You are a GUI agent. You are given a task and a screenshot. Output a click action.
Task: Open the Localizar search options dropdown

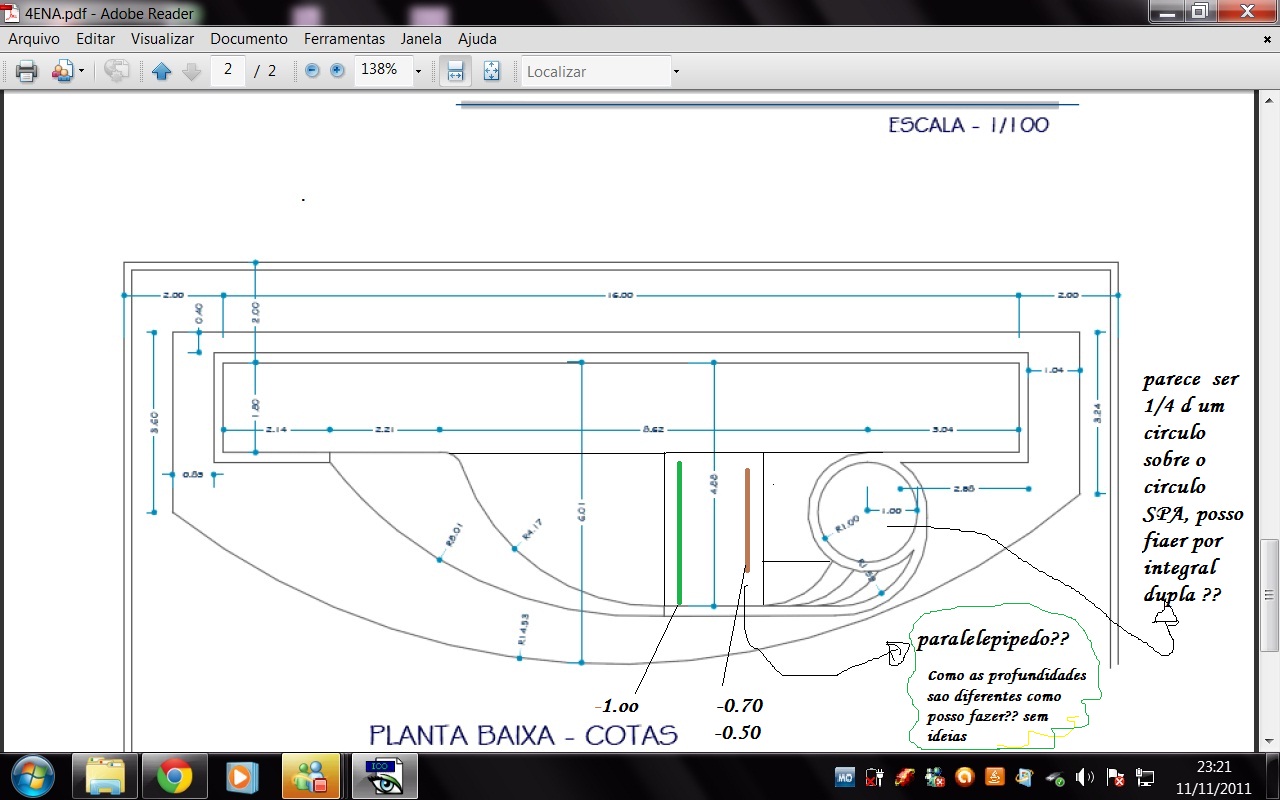[x=676, y=71]
